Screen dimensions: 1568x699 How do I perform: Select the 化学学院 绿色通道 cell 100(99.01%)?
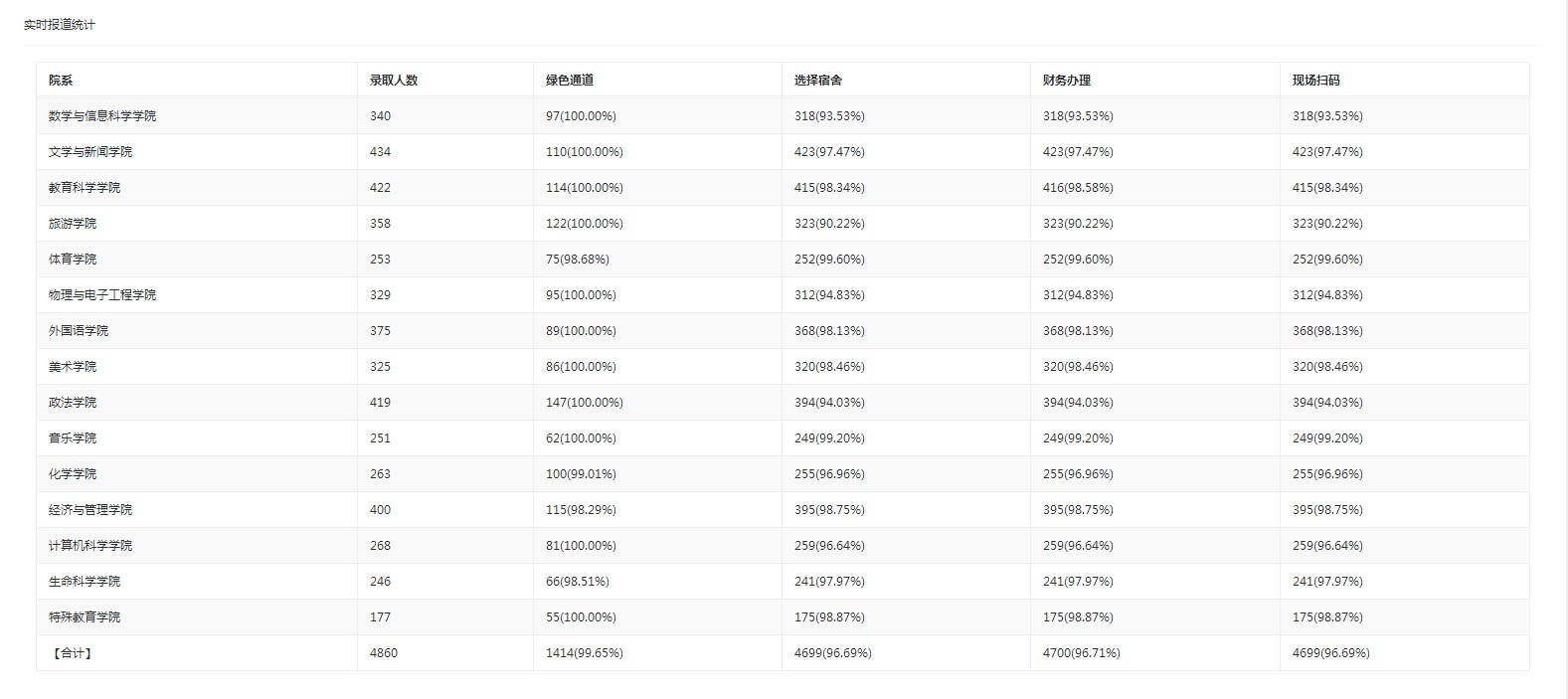click(581, 474)
